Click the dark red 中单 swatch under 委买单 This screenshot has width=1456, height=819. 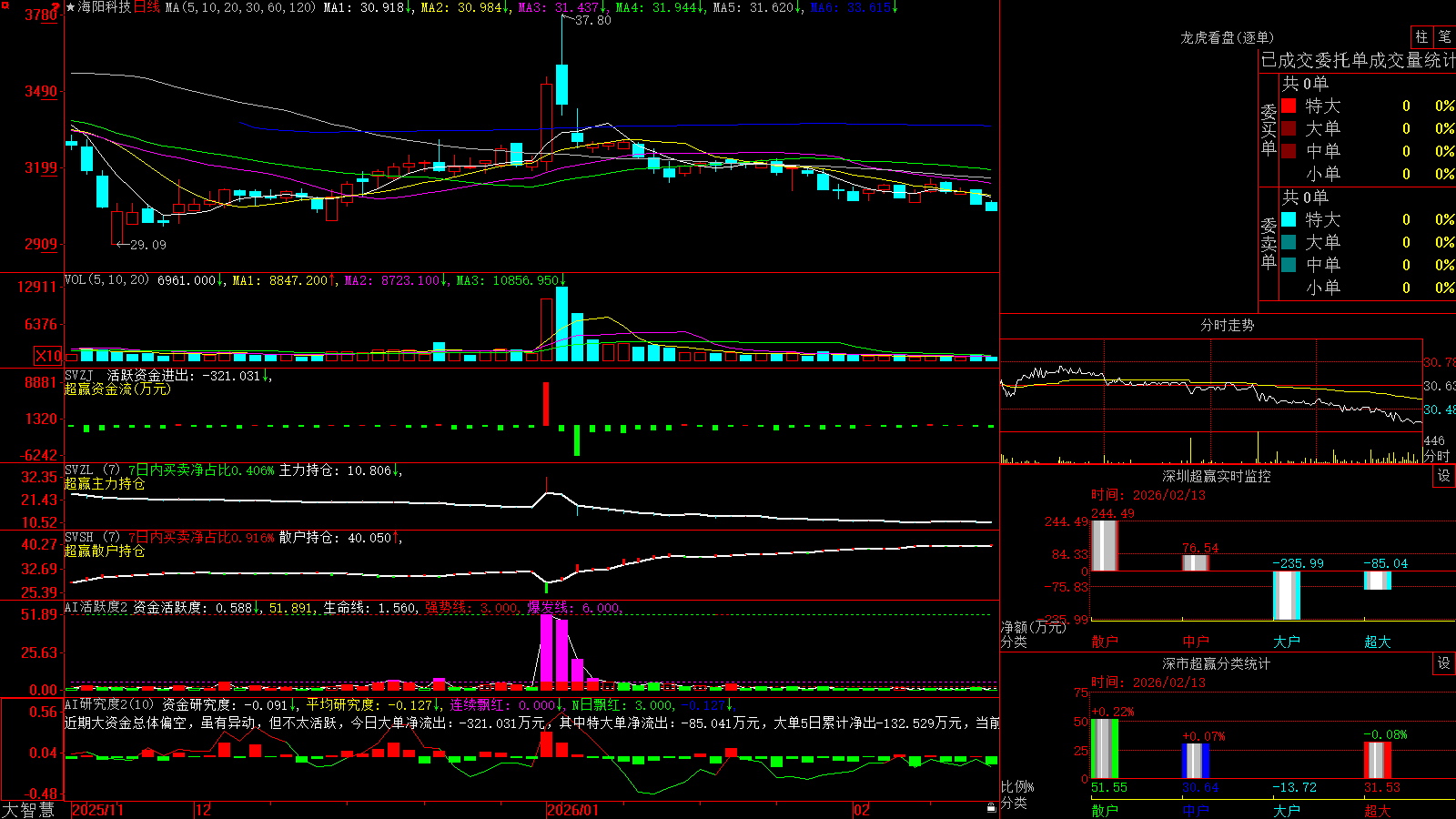(x=1289, y=151)
